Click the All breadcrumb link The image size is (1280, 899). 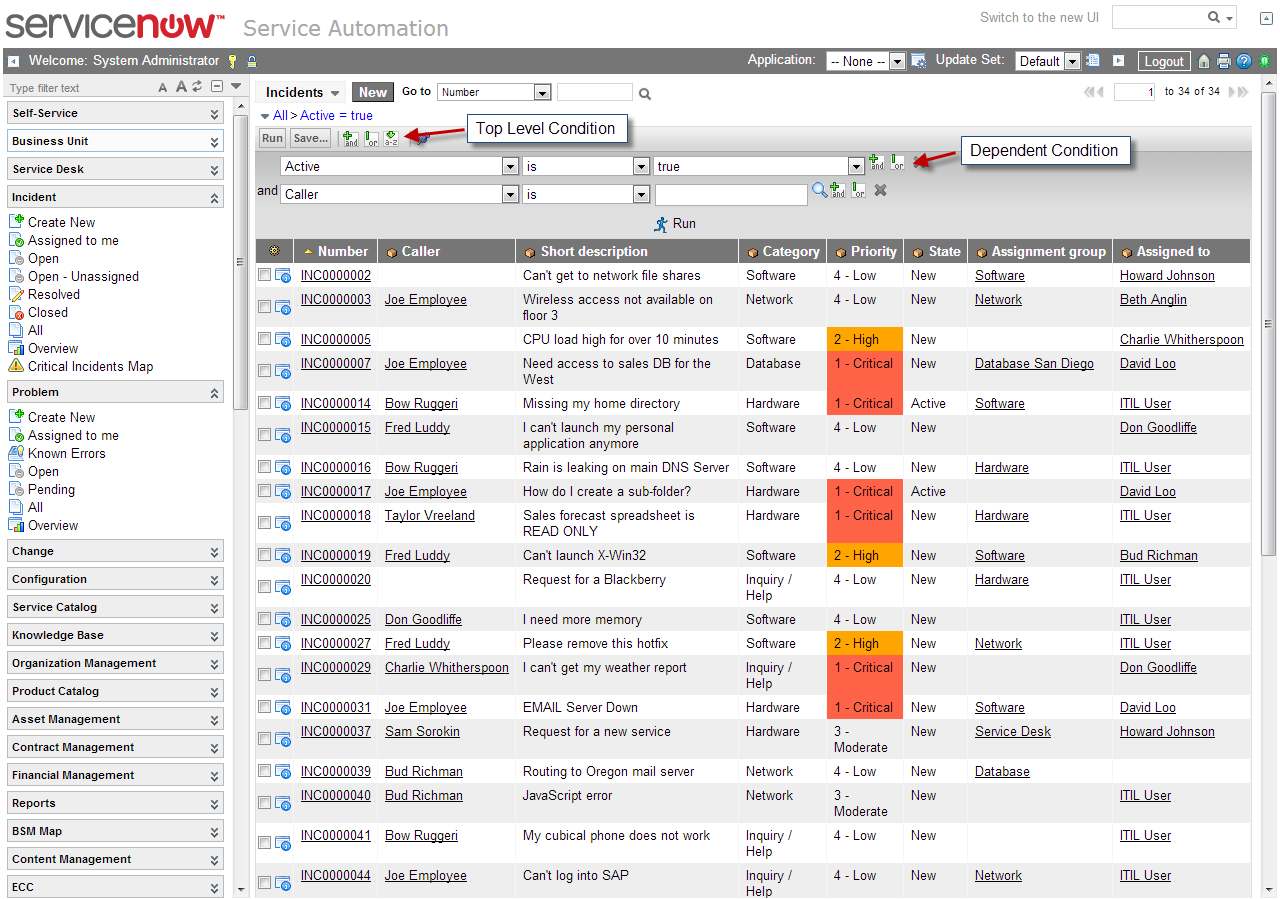280,115
